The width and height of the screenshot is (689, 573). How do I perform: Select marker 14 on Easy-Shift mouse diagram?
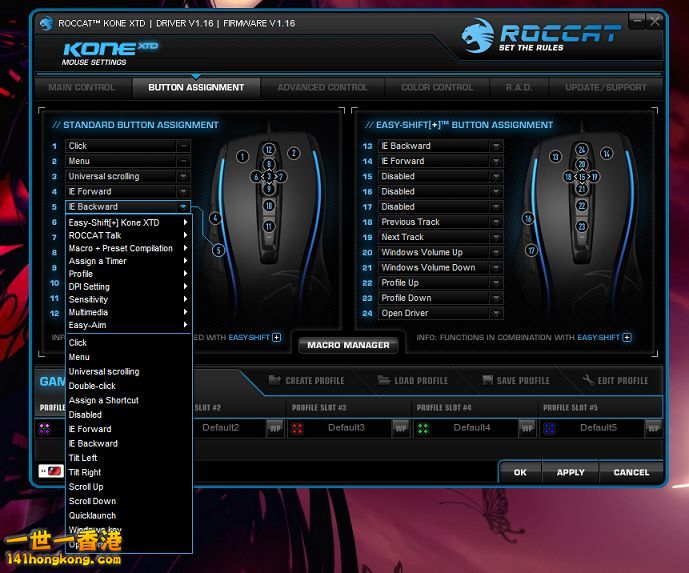(607, 153)
